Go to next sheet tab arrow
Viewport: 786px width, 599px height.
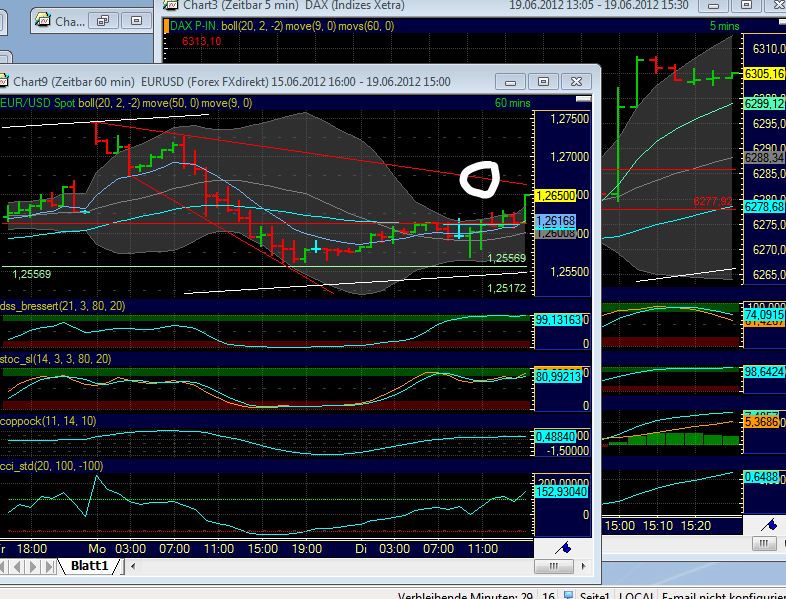pos(33,567)
